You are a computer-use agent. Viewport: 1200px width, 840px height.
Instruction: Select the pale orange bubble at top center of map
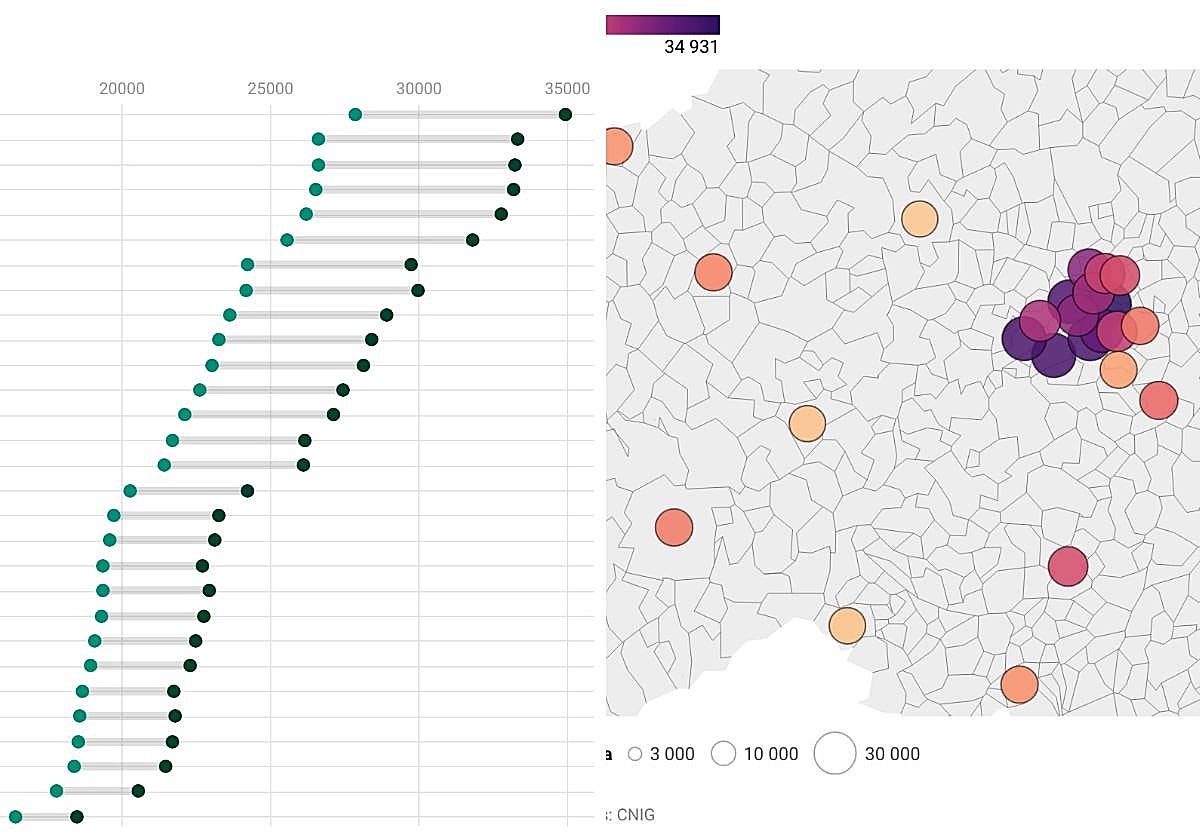pos(919,218)
